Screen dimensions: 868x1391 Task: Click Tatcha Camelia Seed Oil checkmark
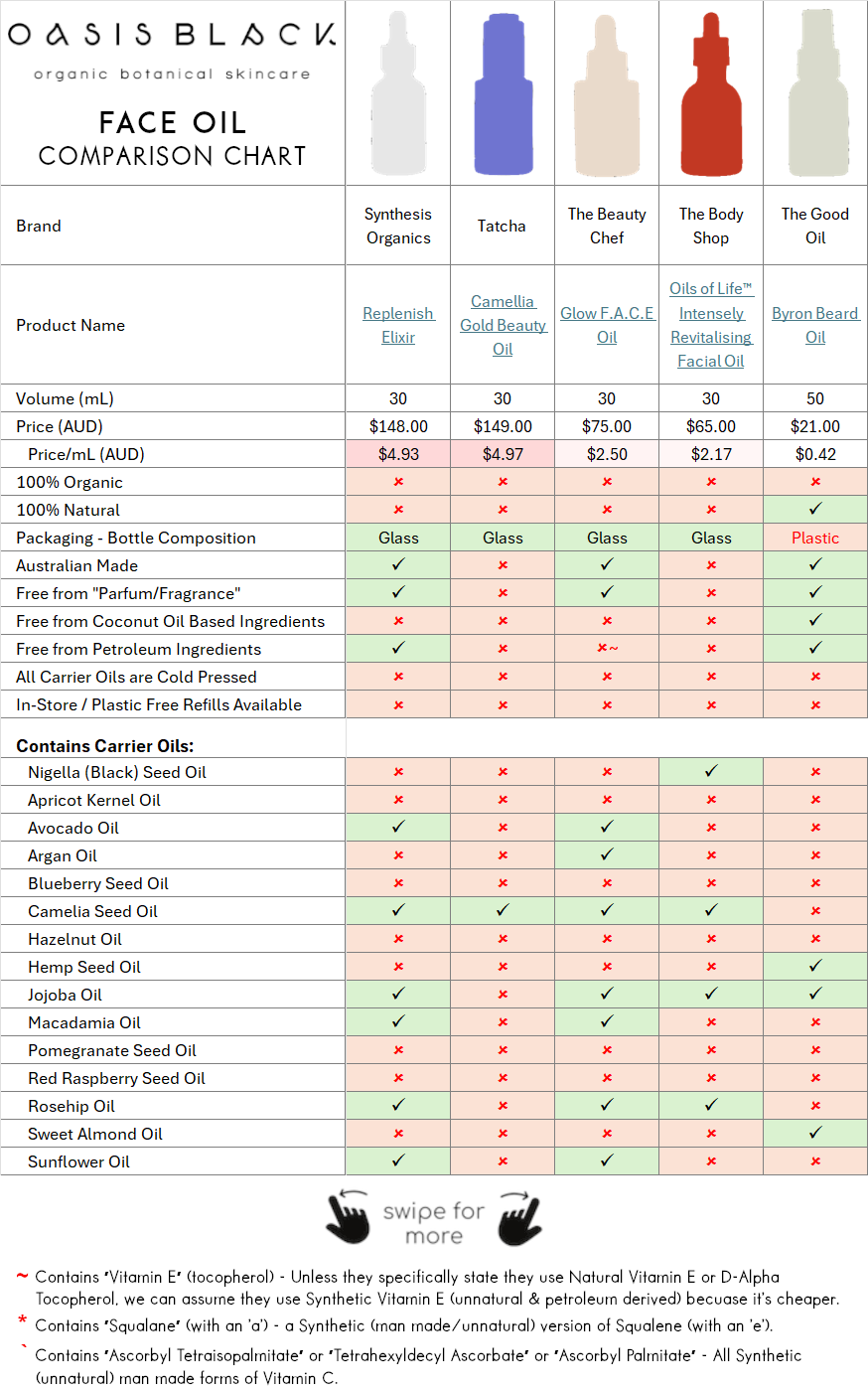coord(503,910)
